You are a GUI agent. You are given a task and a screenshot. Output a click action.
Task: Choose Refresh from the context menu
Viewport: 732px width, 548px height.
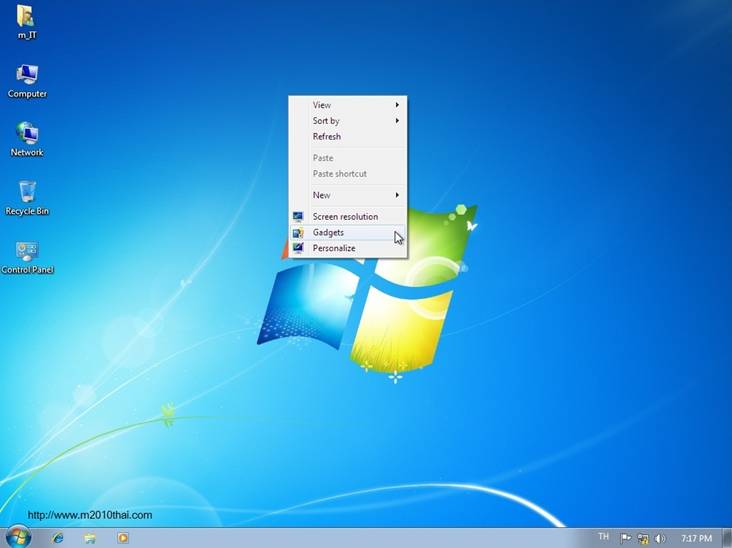(348, 136)
